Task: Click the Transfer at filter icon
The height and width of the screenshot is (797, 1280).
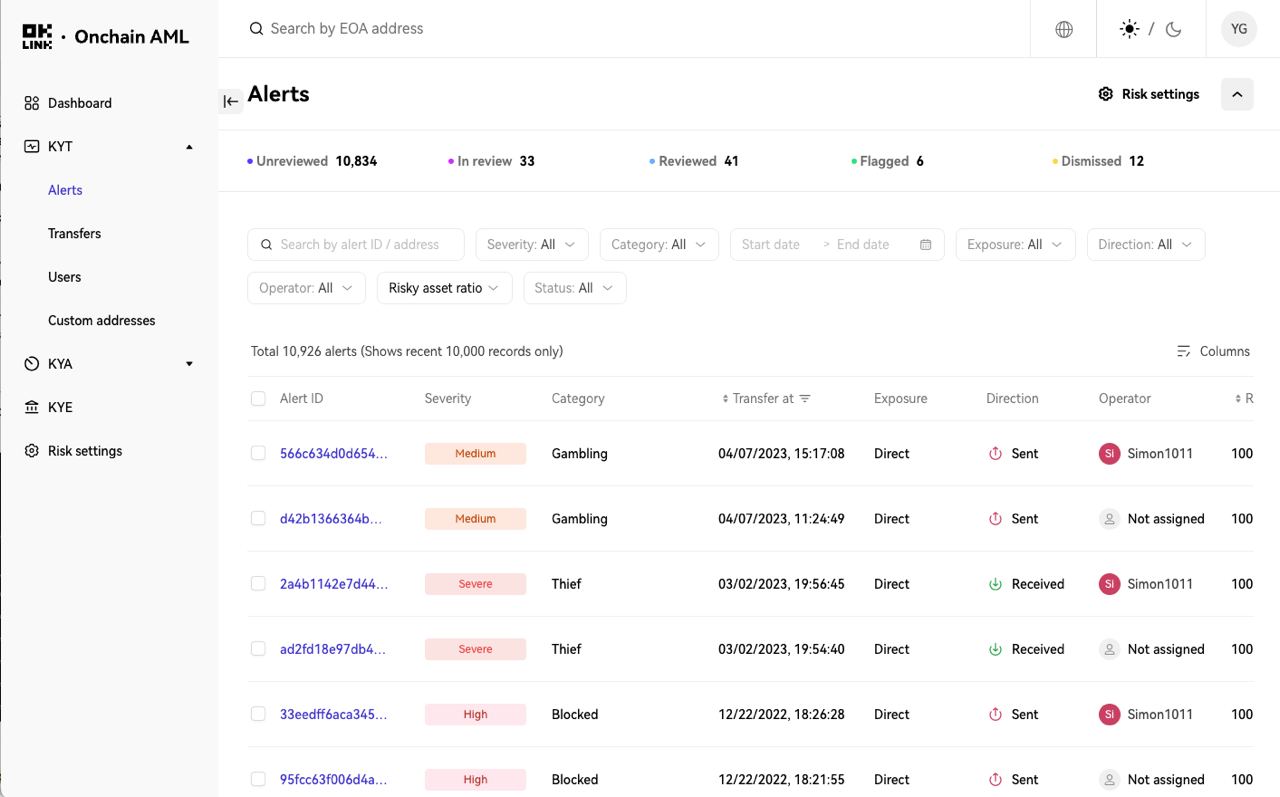Action: 805,399
